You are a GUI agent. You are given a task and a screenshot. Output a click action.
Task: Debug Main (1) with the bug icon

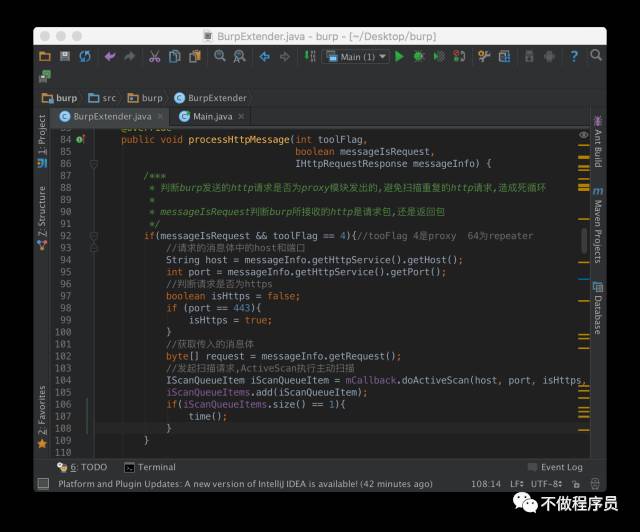click(x=419, y=56)
